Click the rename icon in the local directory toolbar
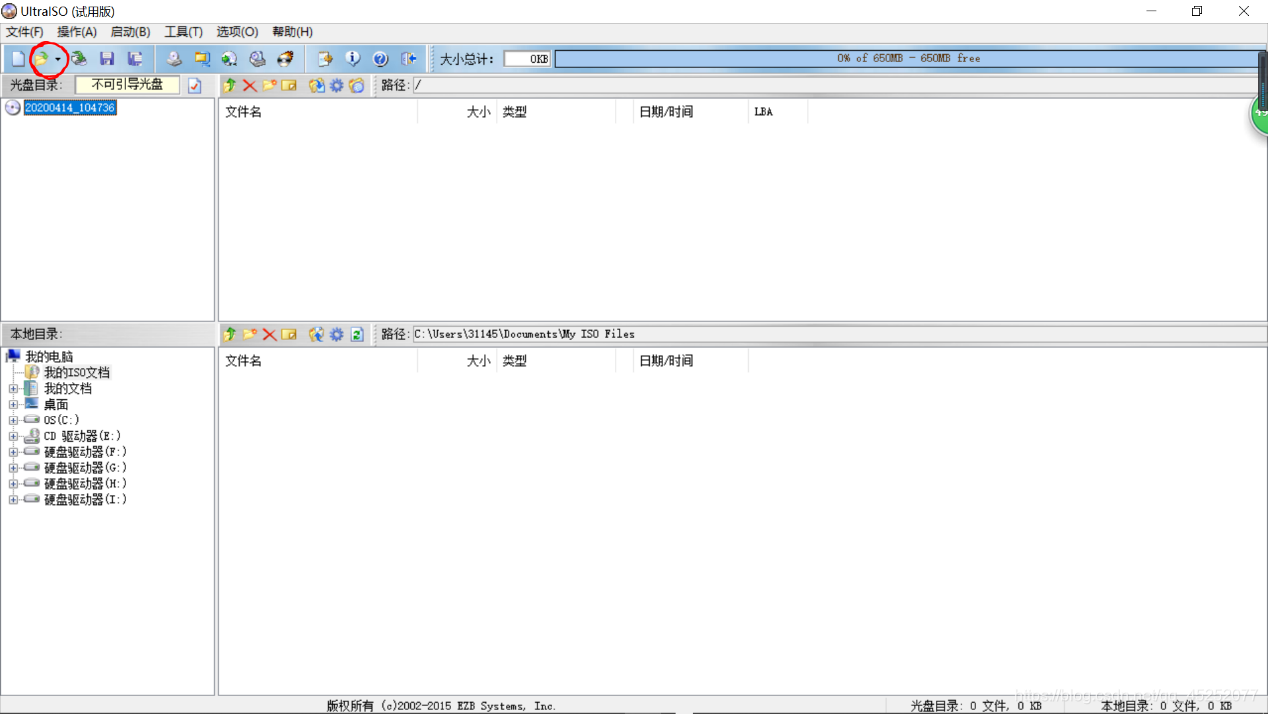Viewport: 1268px width, 714px height. pos(289,334)
